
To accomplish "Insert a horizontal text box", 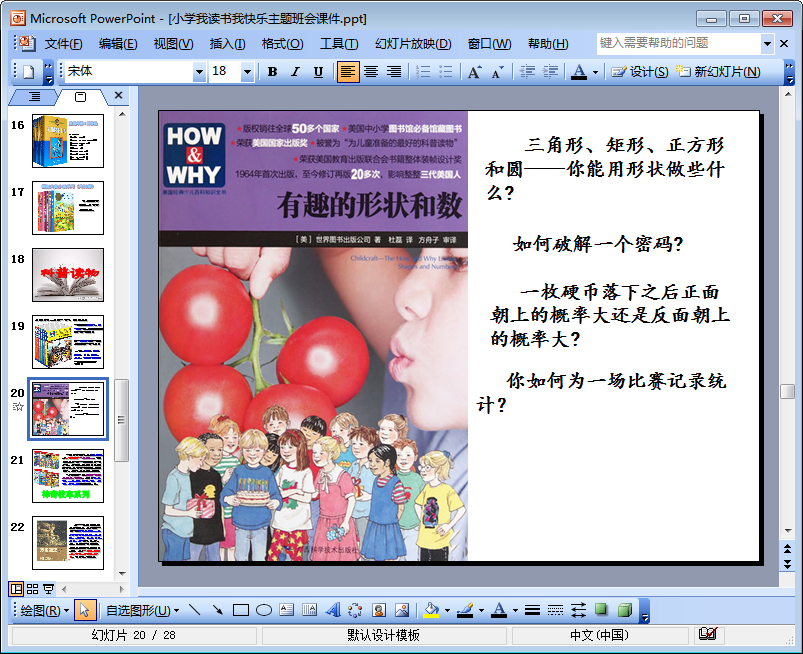I will coord(287,610).
